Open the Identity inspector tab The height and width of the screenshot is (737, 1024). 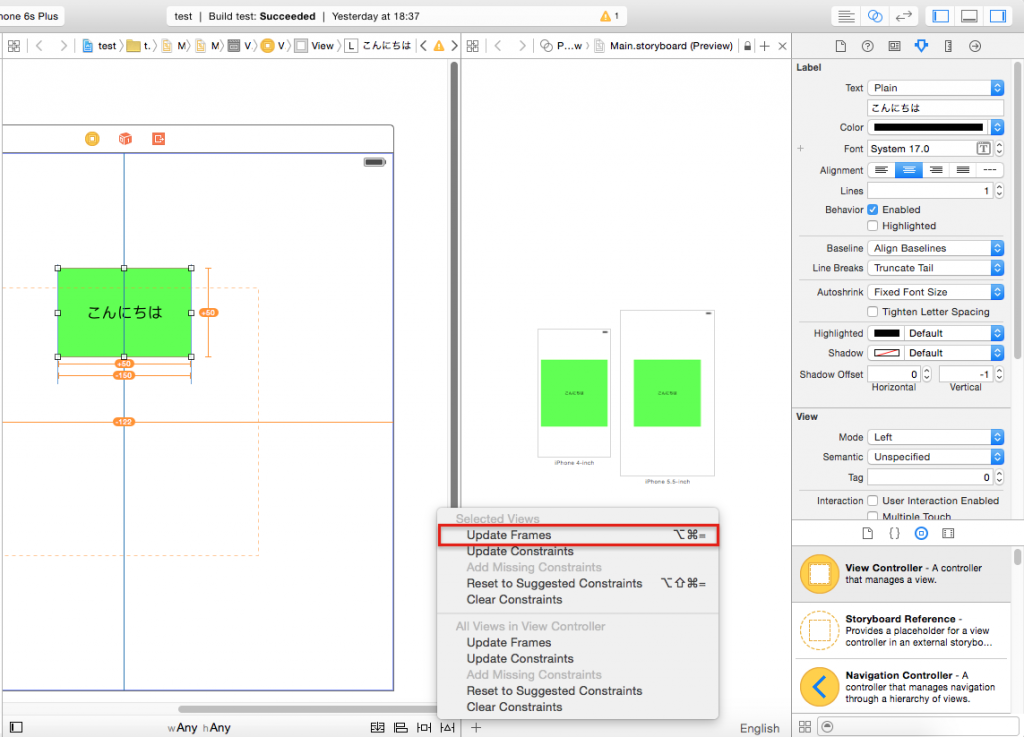point(894,46)
